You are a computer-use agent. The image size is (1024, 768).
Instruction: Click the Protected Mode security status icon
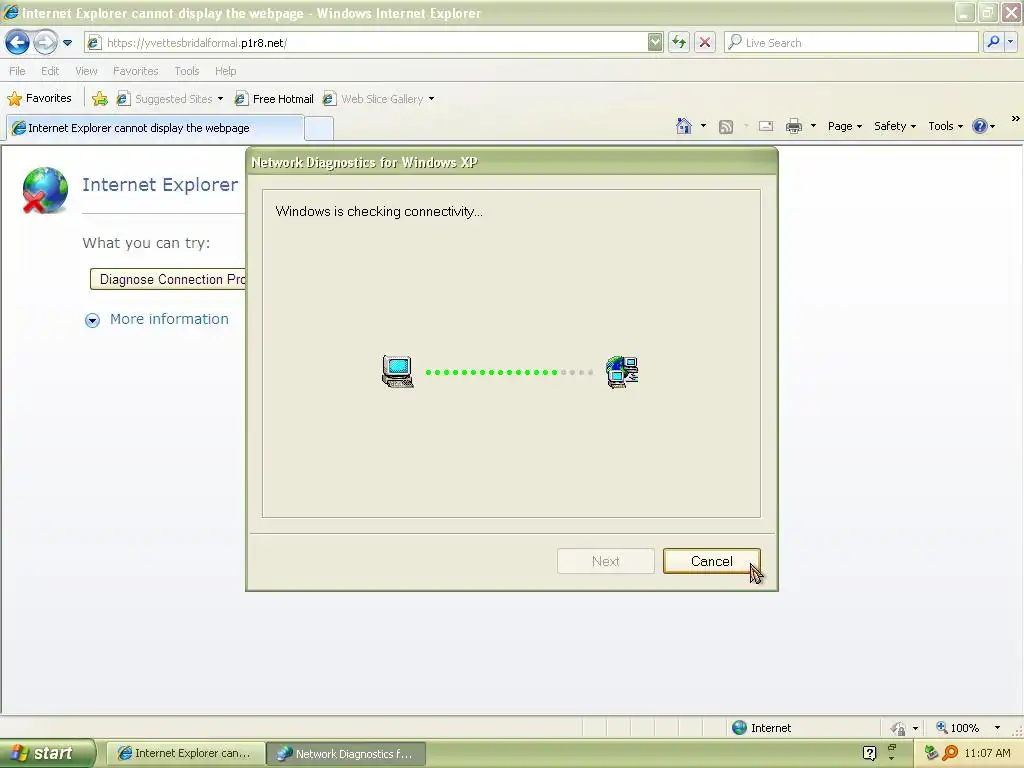[899, 728]
